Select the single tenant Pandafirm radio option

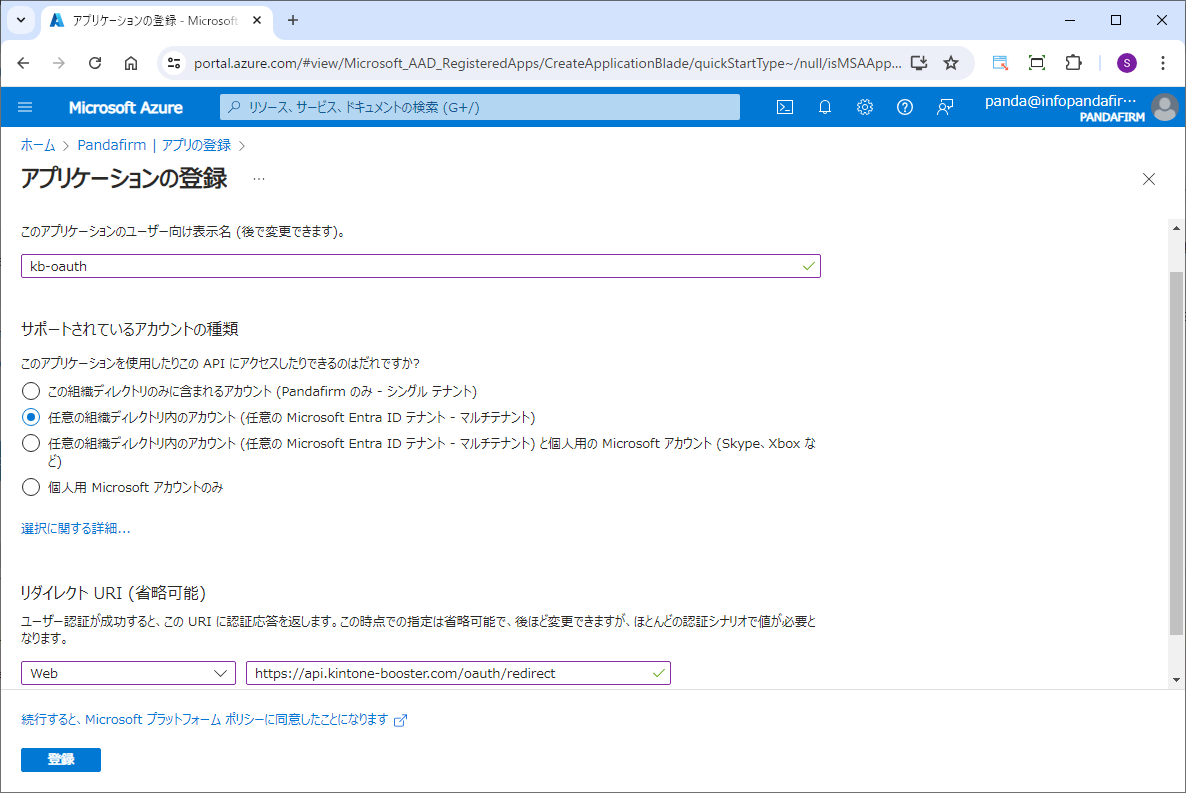[x=31, y=391]
